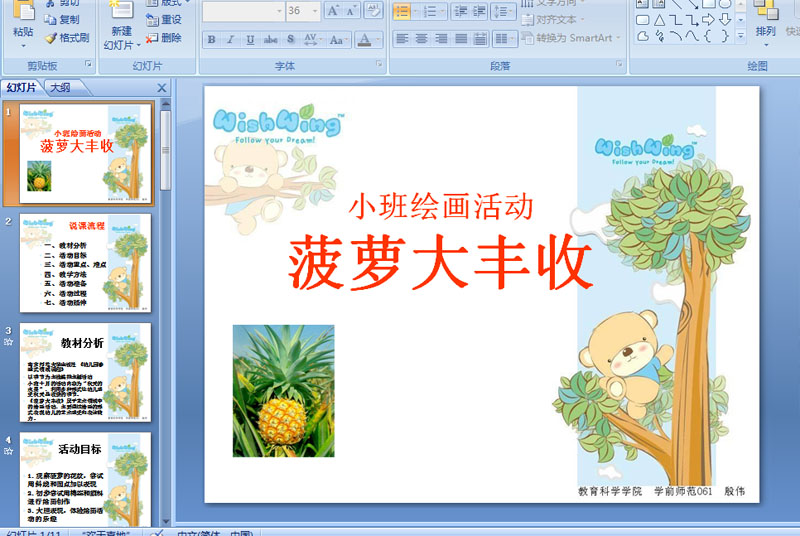Toggle italic formatting
800x536 pixels.
coord(231,39)
